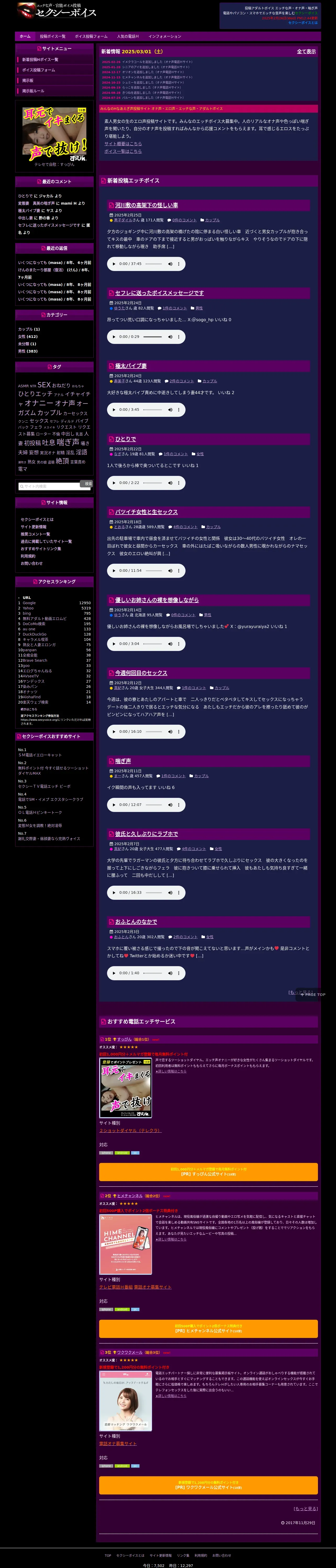
Task: Open the ホーム navigation tab
Action: click(25, 37)
